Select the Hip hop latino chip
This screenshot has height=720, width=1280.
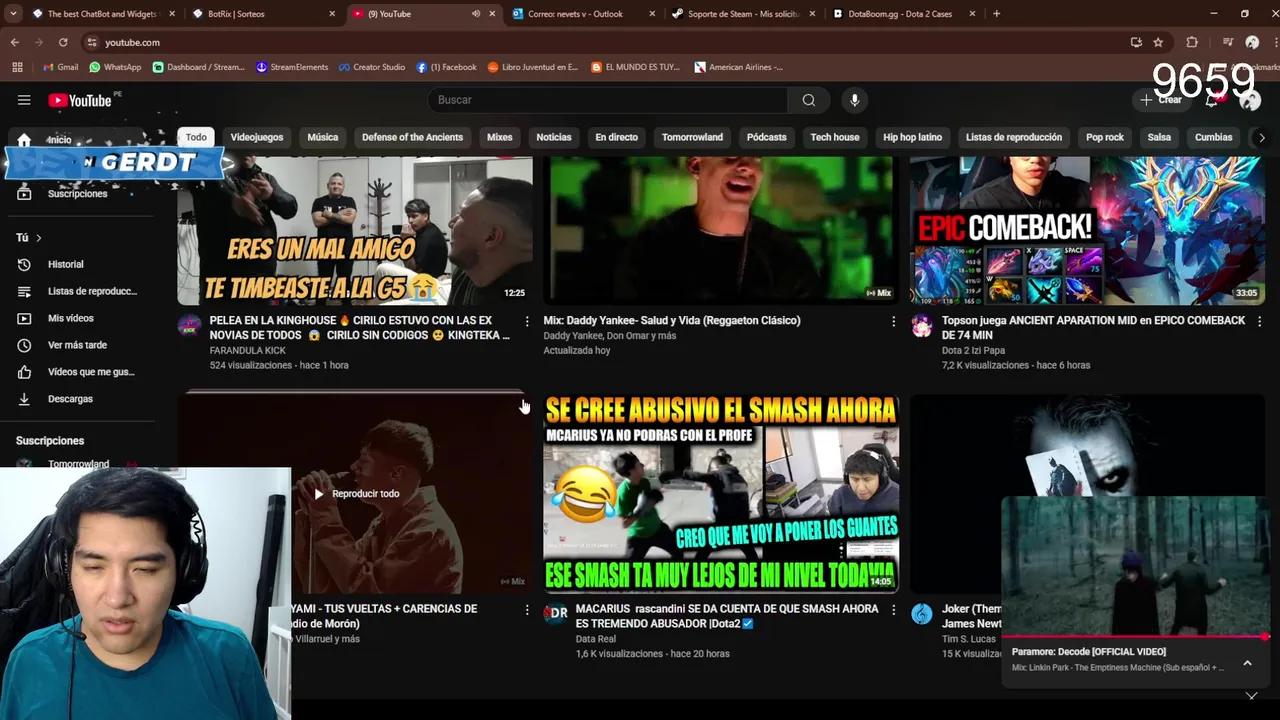[x=912, y=137]
